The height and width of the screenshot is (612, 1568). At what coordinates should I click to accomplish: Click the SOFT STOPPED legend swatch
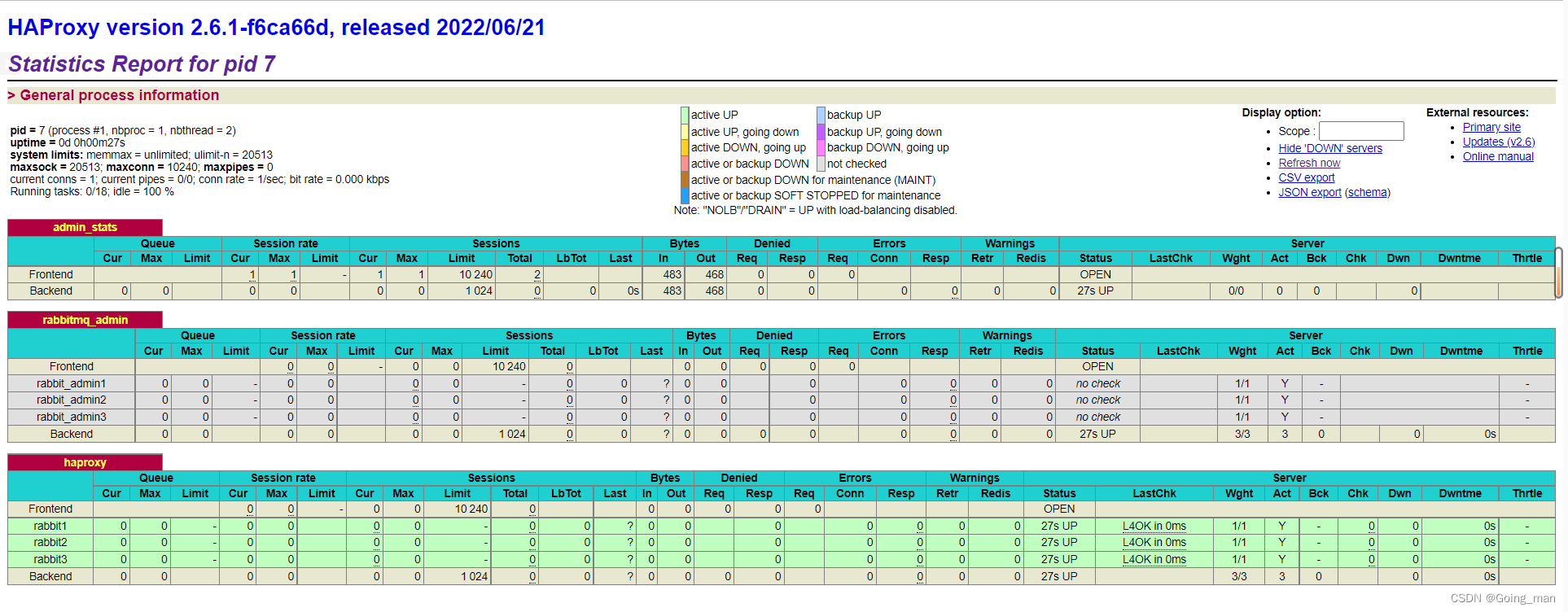[685, 195]
